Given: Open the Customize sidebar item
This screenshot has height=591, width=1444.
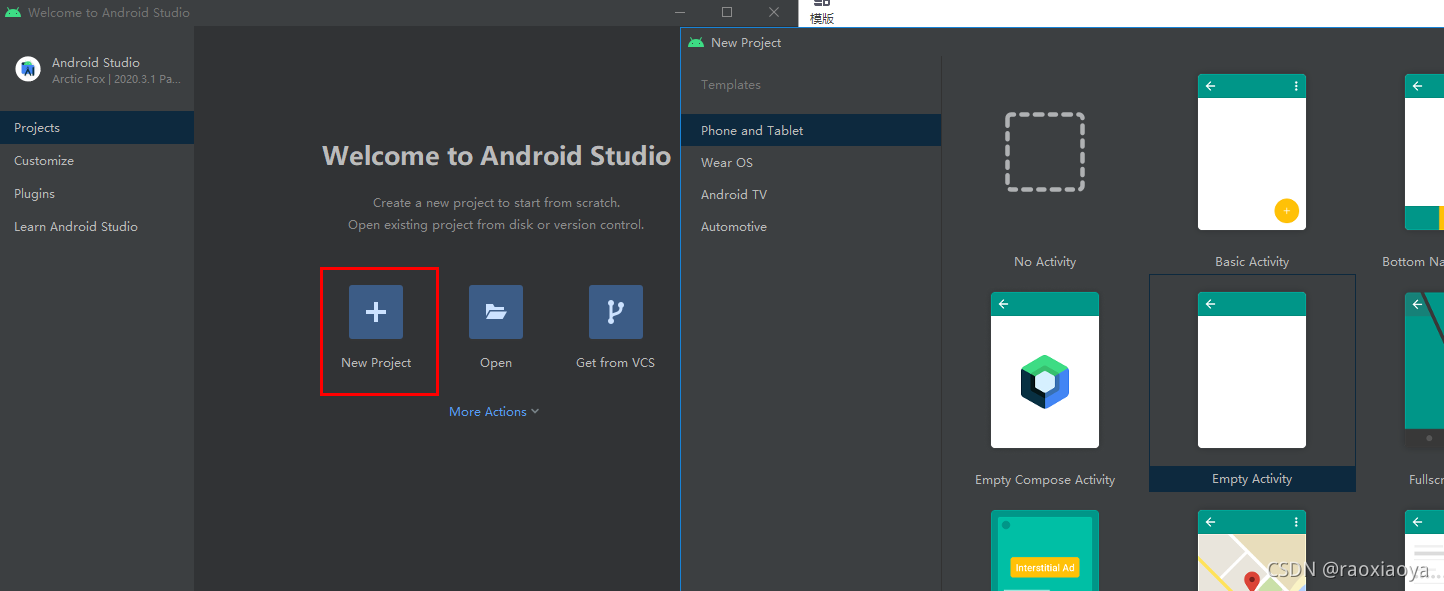Looking at the screenshot, I should (x=97, y=160).
